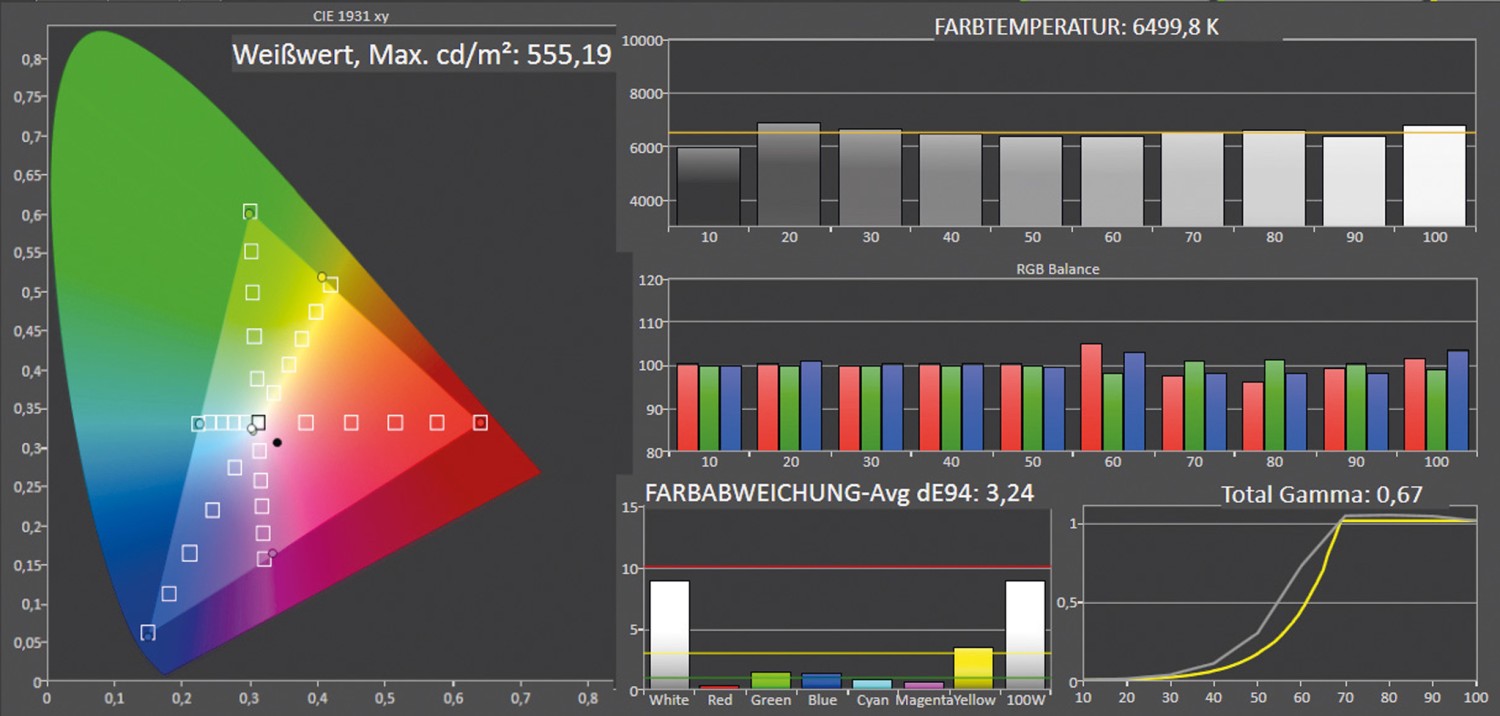Click the blue corner point of the color triangle
Viewport: 1500px width, 716px height.
pos(149,633)
